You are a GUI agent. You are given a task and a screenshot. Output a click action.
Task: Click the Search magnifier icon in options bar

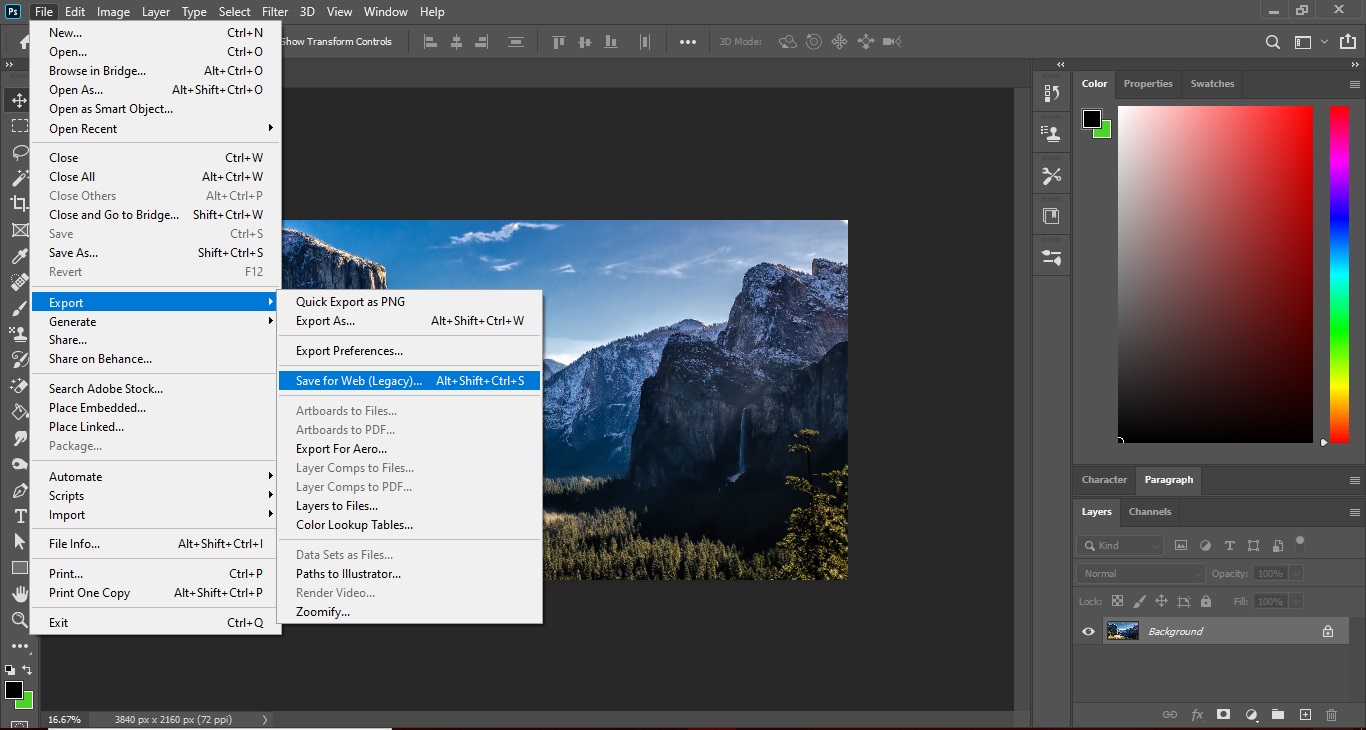pyautogui.click(x=1273, y=42)
